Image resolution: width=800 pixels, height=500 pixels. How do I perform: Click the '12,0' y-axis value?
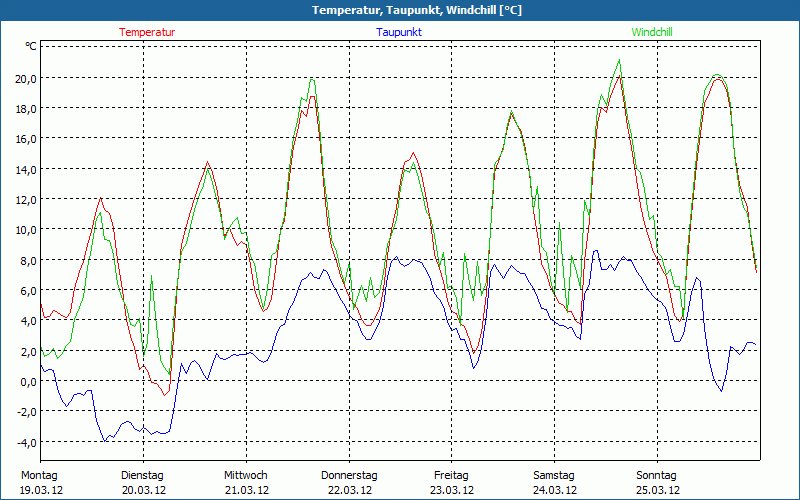point(26,199)
